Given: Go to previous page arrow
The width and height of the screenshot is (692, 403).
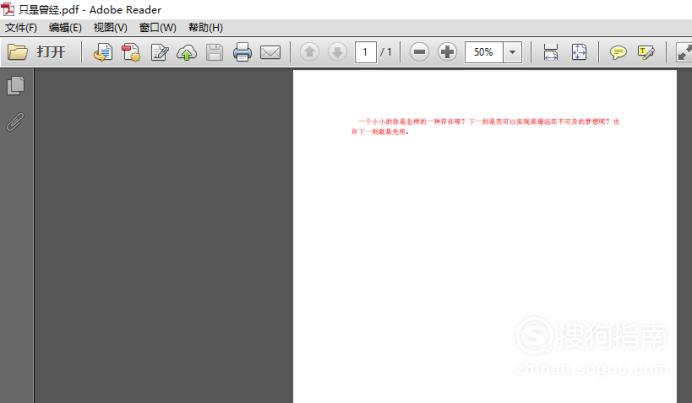Looking at the screenshot, I should tap(309, 52).
